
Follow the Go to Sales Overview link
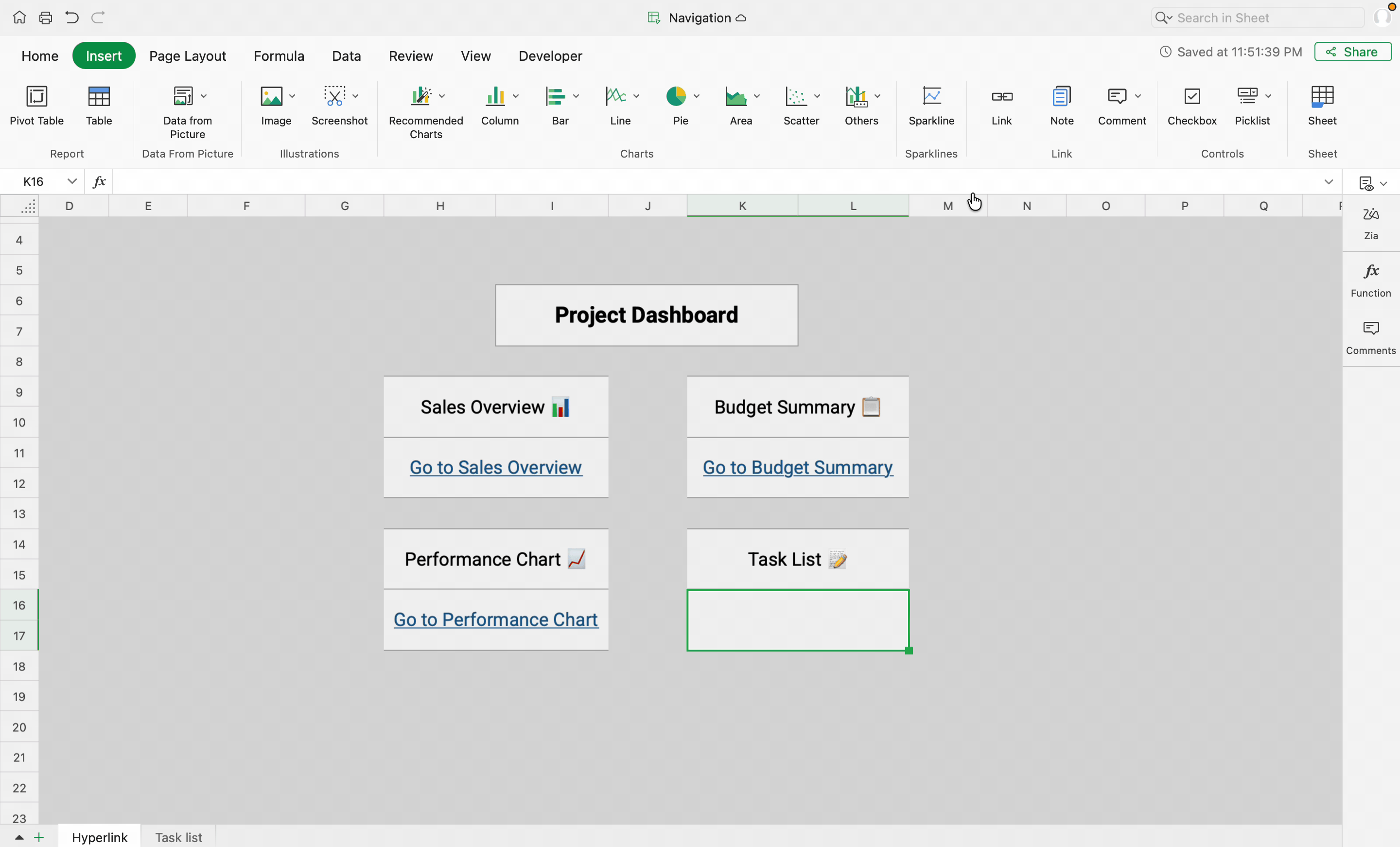point(495,467)
